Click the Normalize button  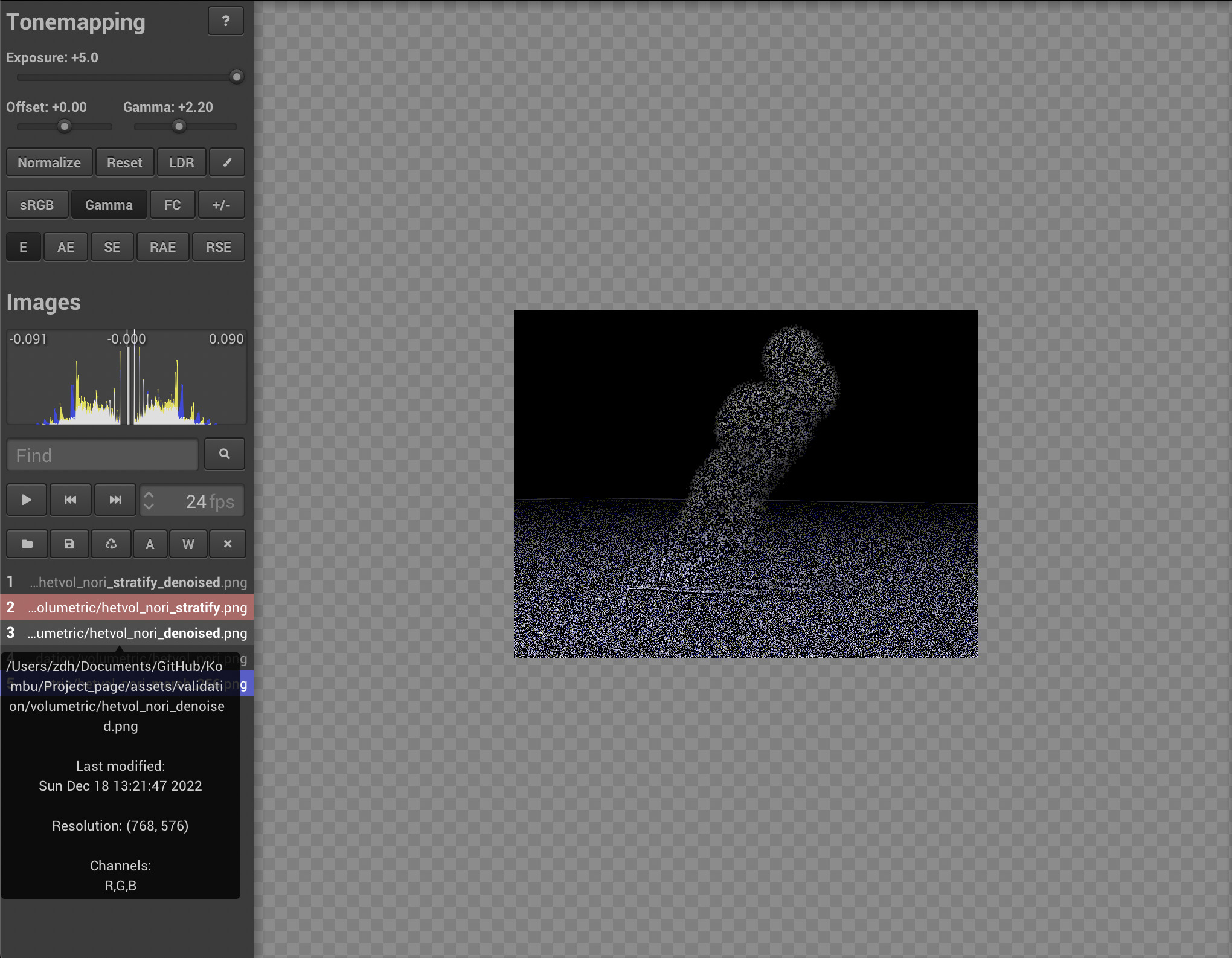[49, 162]
